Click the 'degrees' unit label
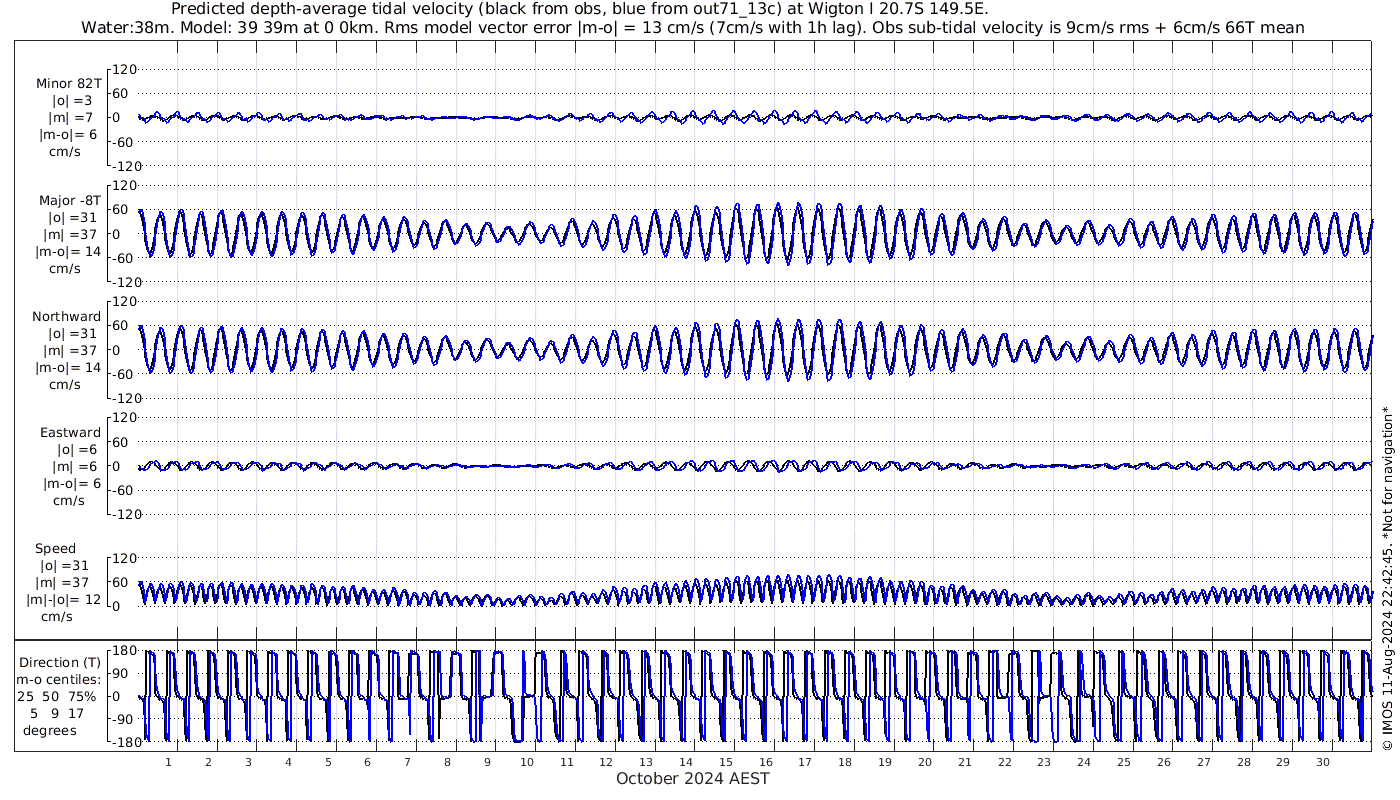This screenshot has width=1400, height=800. (x=50, y=730)
